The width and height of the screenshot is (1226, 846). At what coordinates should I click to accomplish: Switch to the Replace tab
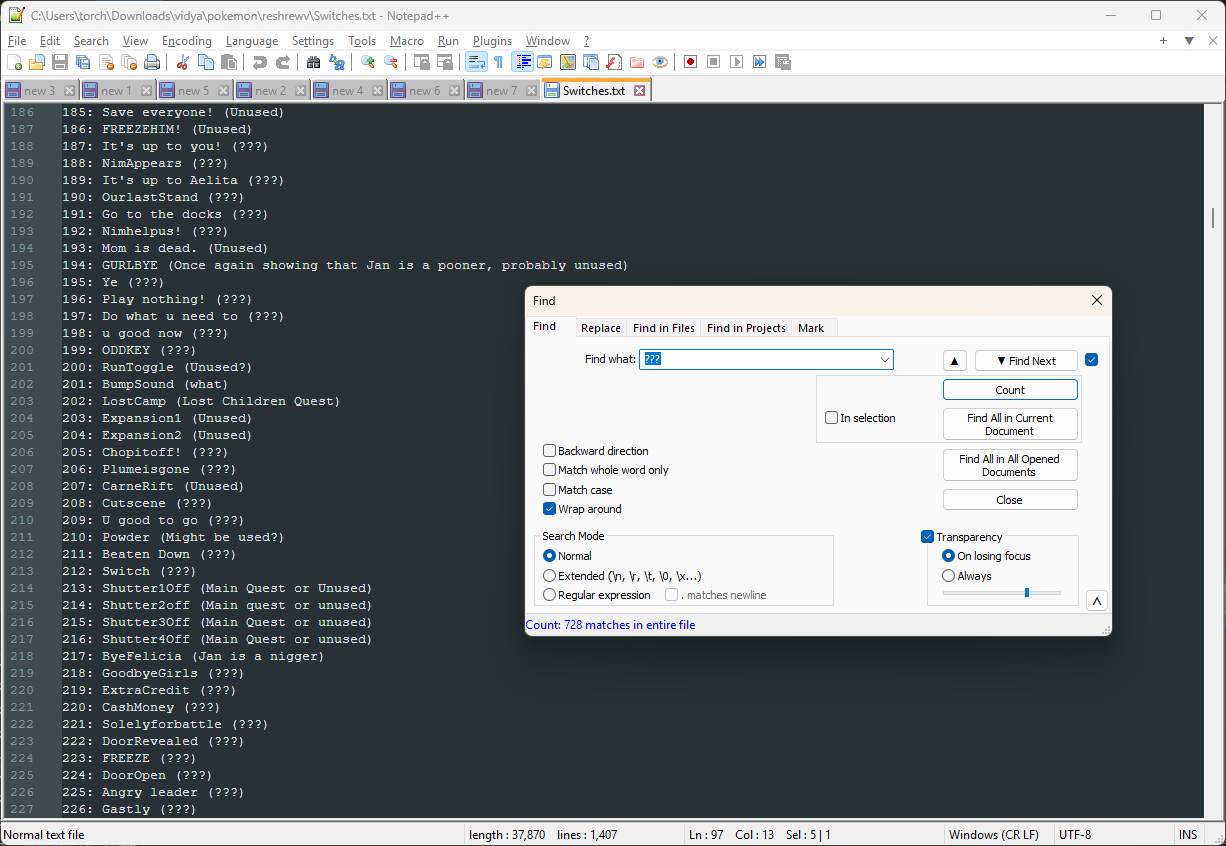601,328
